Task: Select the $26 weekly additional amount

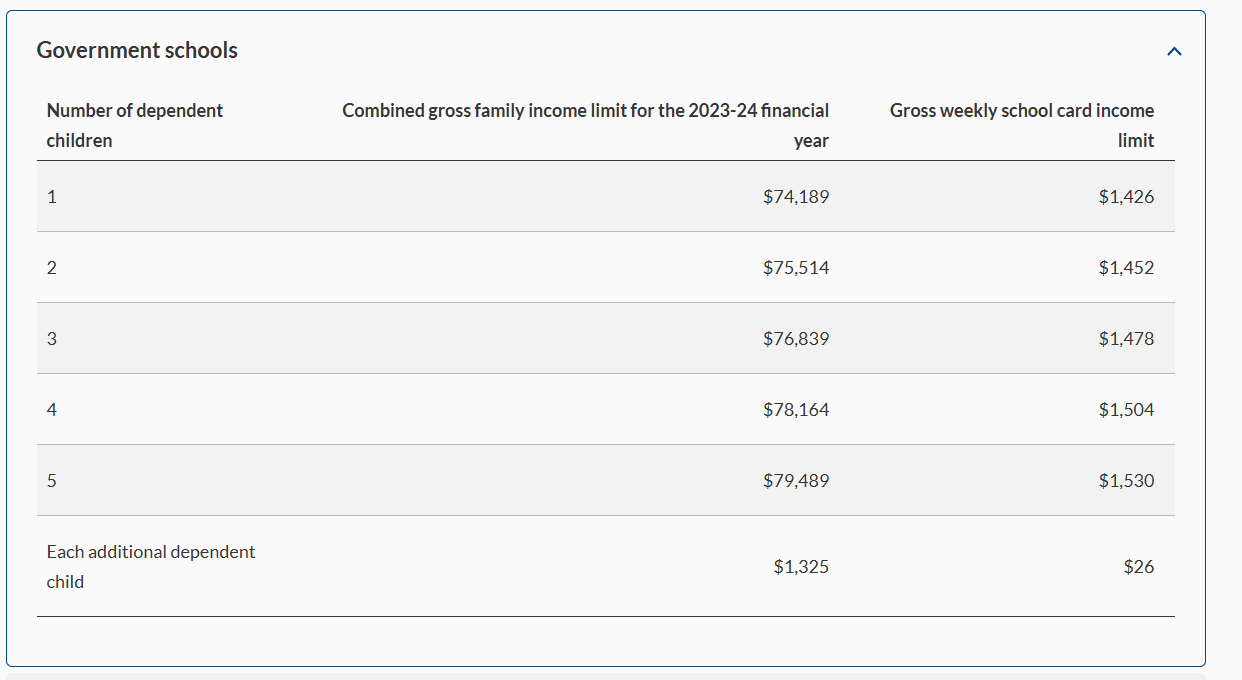Action: [x=1139, y=567]
